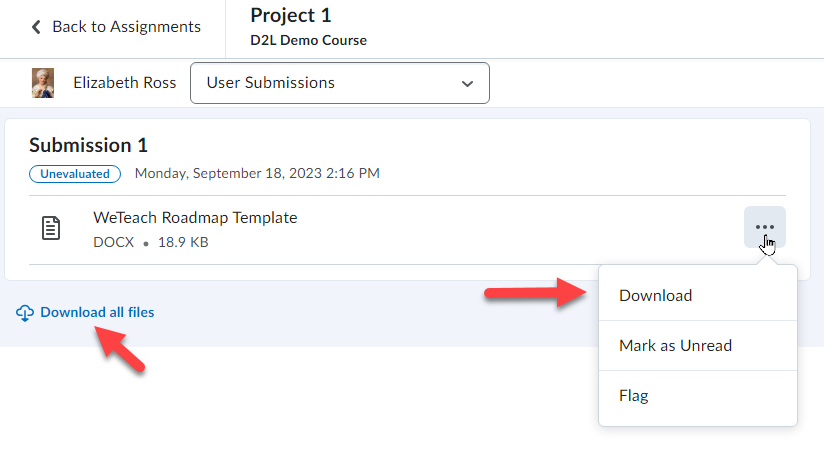Go back to Assignments link text

(x=126, y=27)
